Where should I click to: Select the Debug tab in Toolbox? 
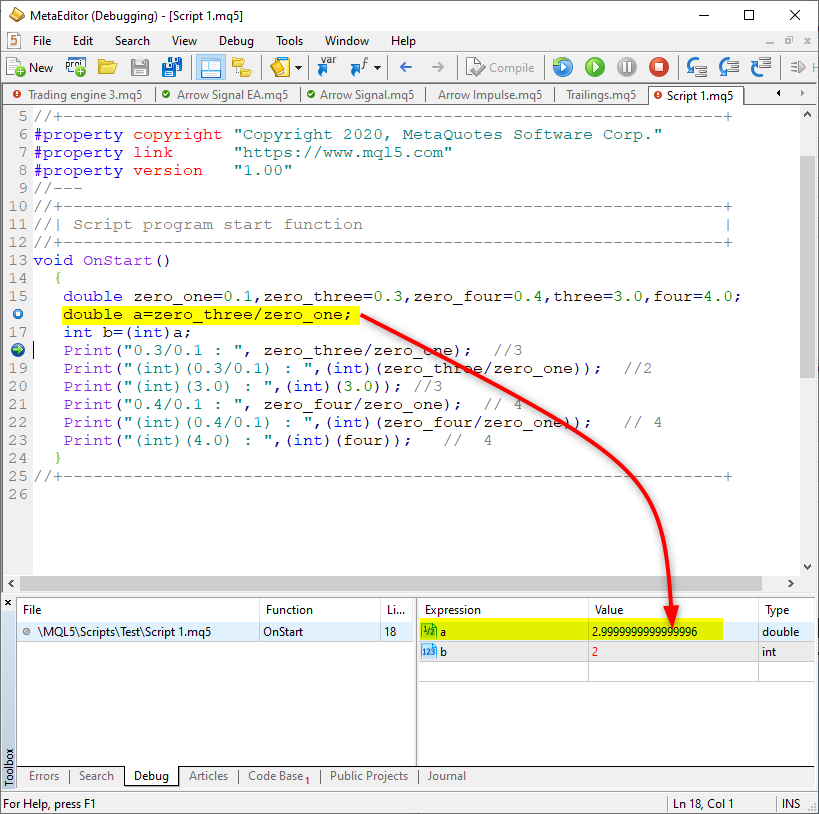click(x=151, y=776)
